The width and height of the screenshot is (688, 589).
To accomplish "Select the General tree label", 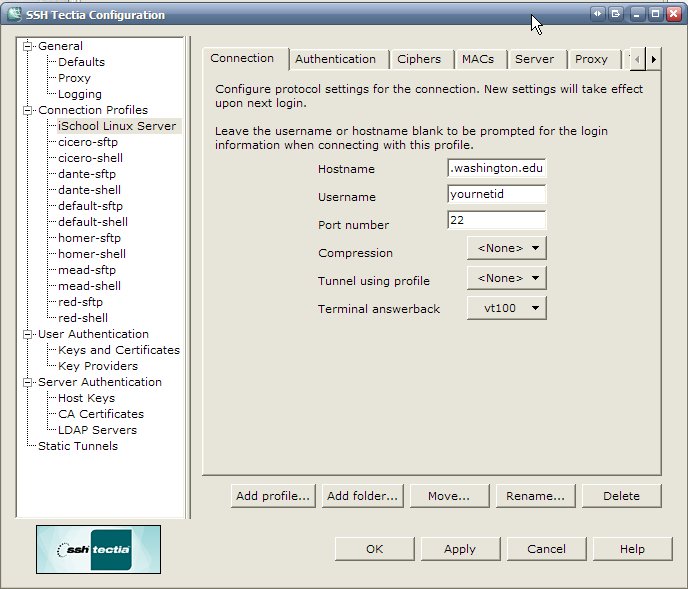I will coord(60,46).
